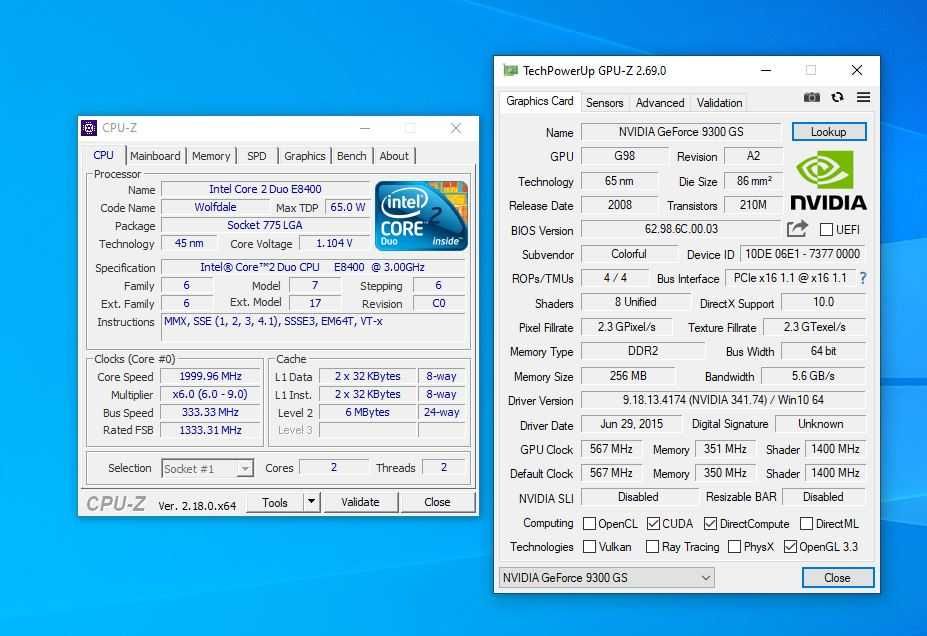Click the GPU-Z refresh icon
The height and width of the screenshot is (636, 927).
pyautogui.click(x=837, y=98)
